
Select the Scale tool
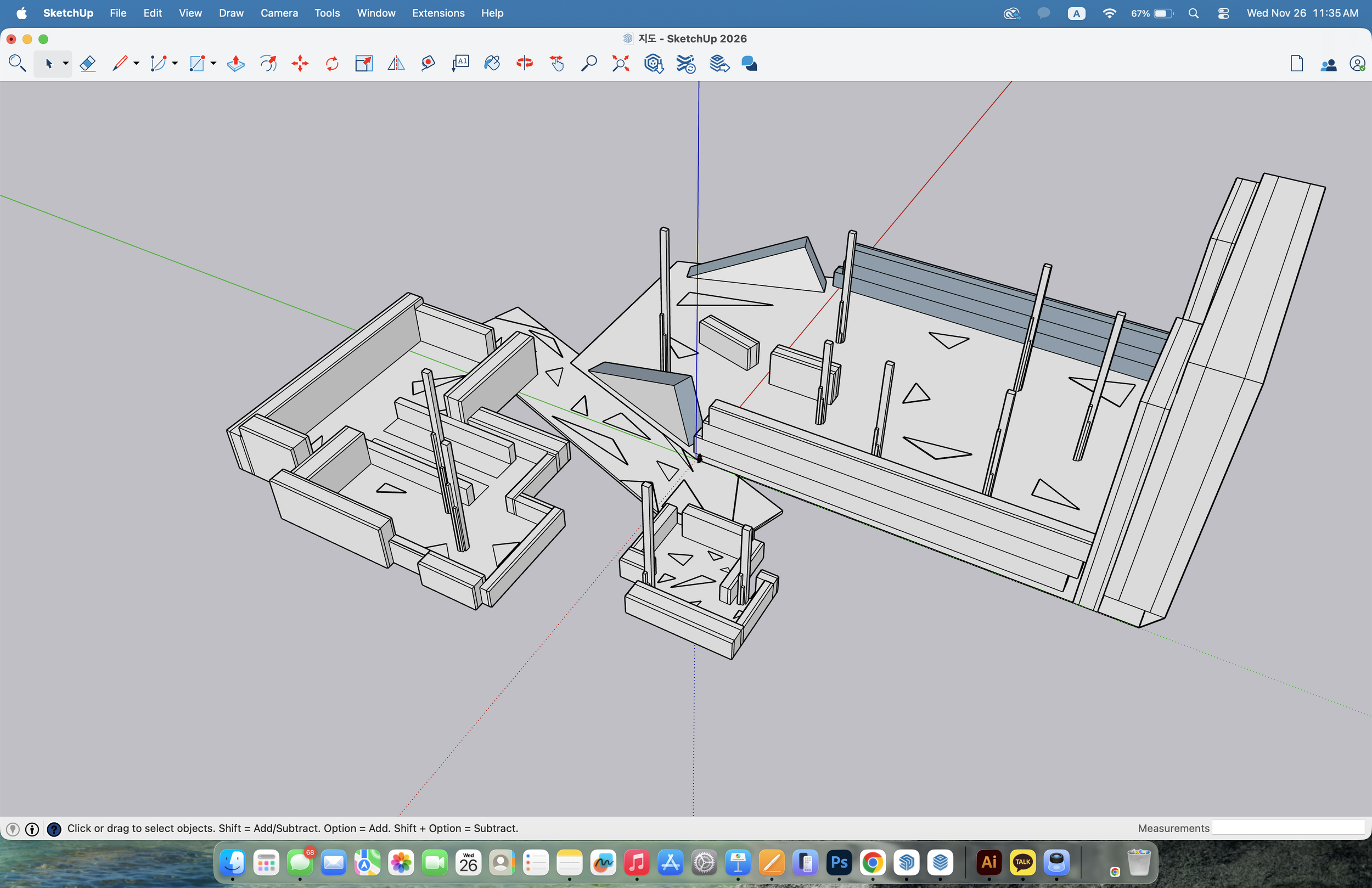[364, 64]
